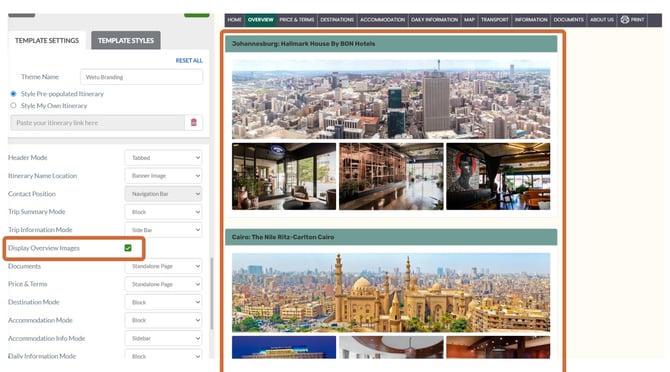Open Itinerary Name Location dropdown

[163, 176]
